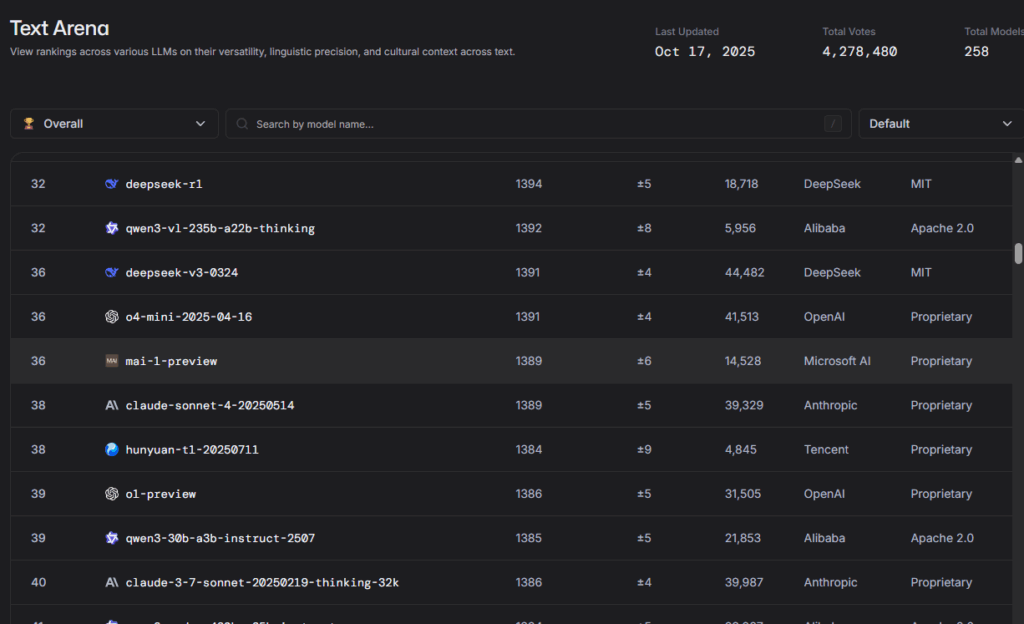Click the OpenAI logo beside o1-preview

coord(112,494)
